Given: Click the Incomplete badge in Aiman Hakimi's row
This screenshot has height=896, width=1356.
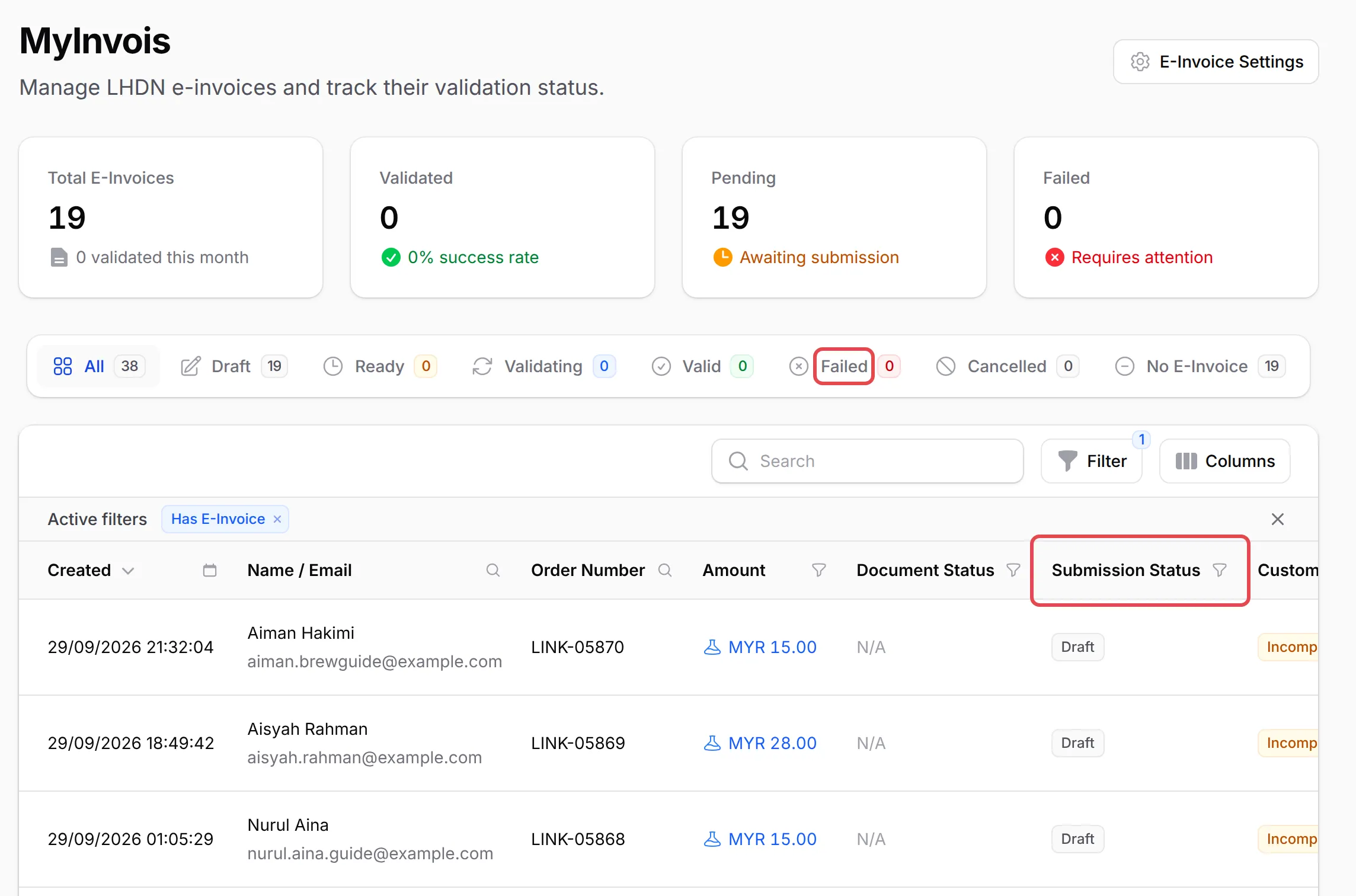Looking at the screenshot, I should (1288, 647).
